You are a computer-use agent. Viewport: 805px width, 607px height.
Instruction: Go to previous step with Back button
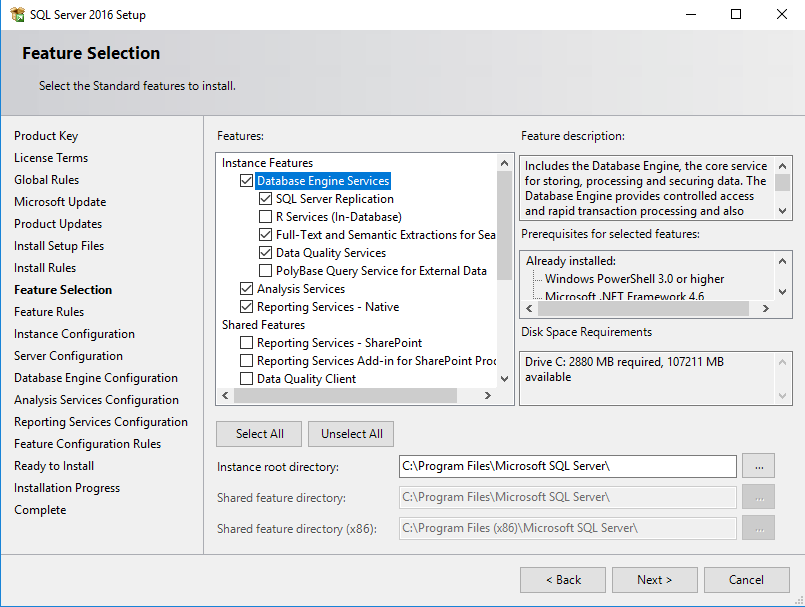[x=563, y=580]
